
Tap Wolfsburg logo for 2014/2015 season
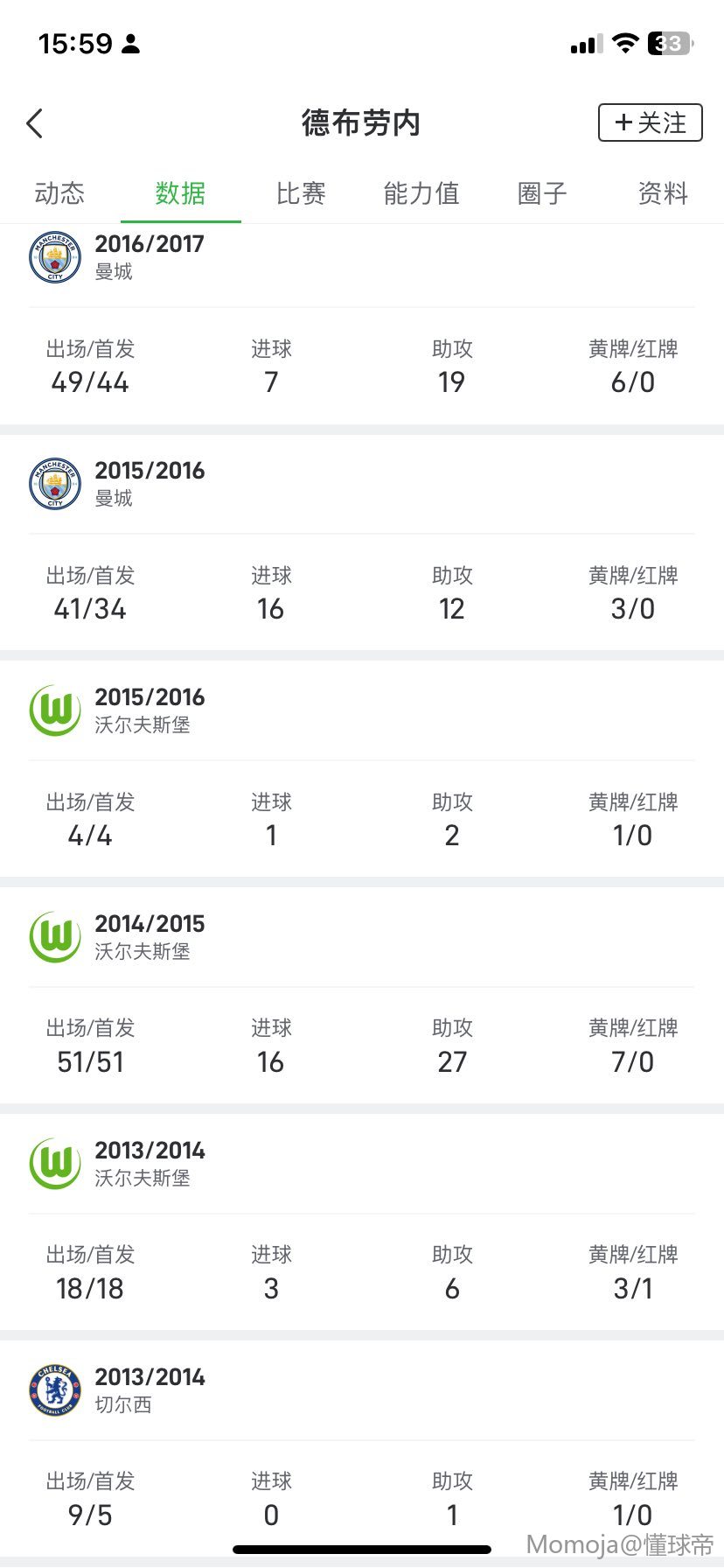[x=55, y=937]
